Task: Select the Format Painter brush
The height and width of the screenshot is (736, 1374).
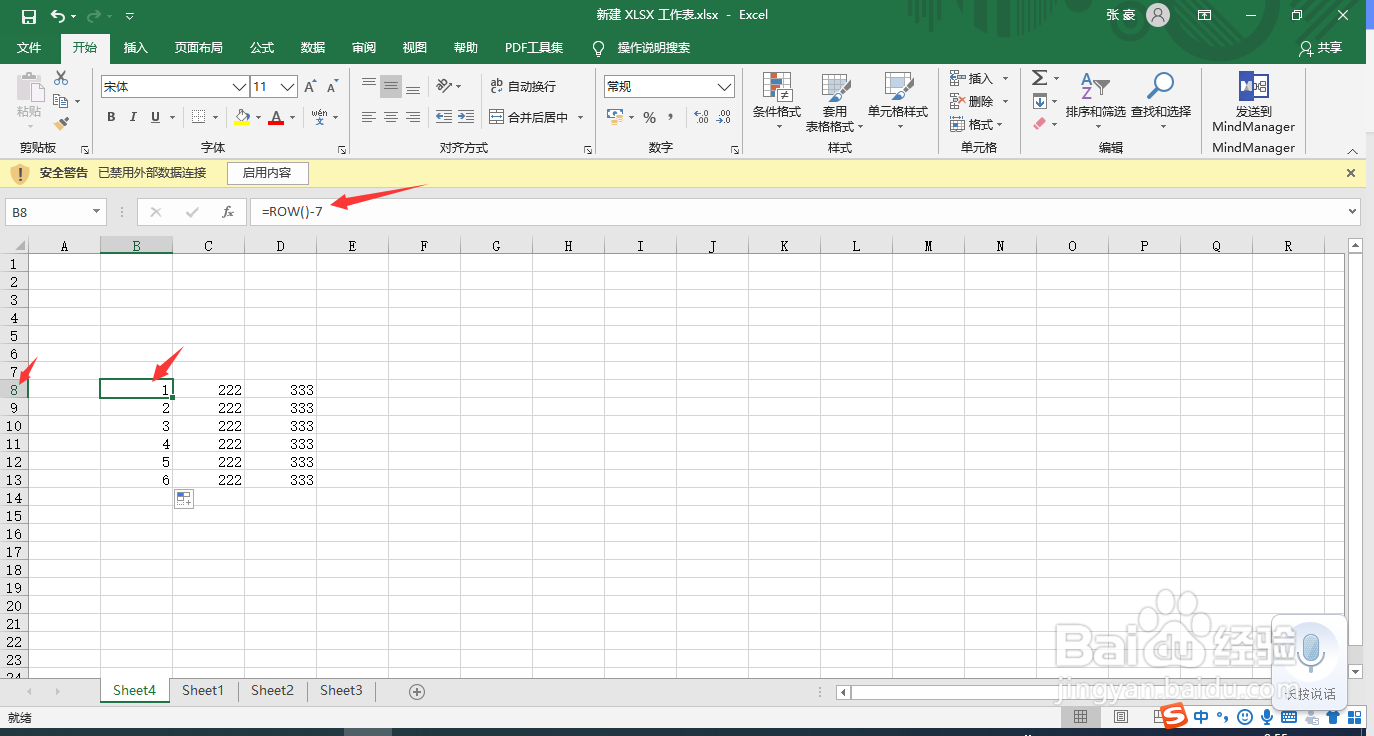Action: coord(61,124)
